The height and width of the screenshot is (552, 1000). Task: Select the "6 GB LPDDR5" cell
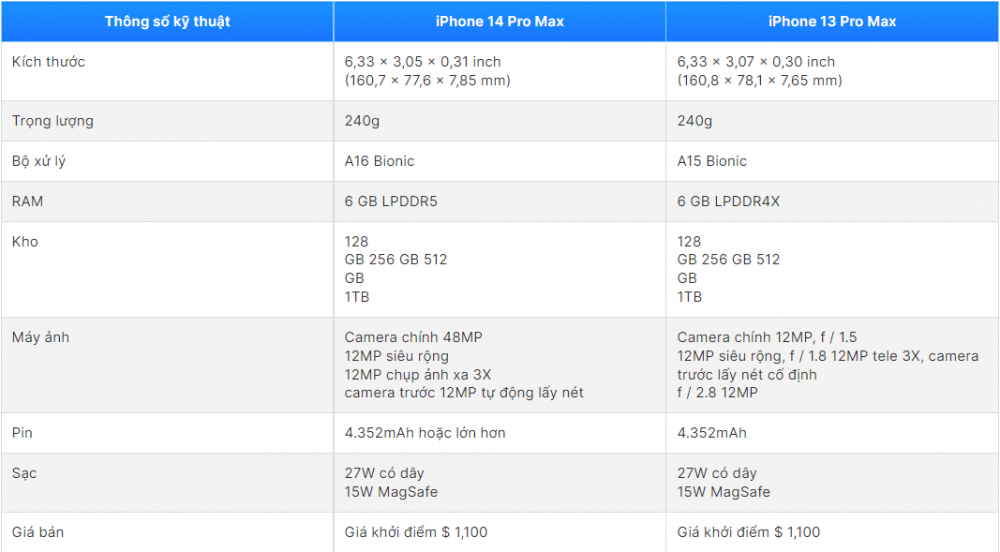click(391, 201)
